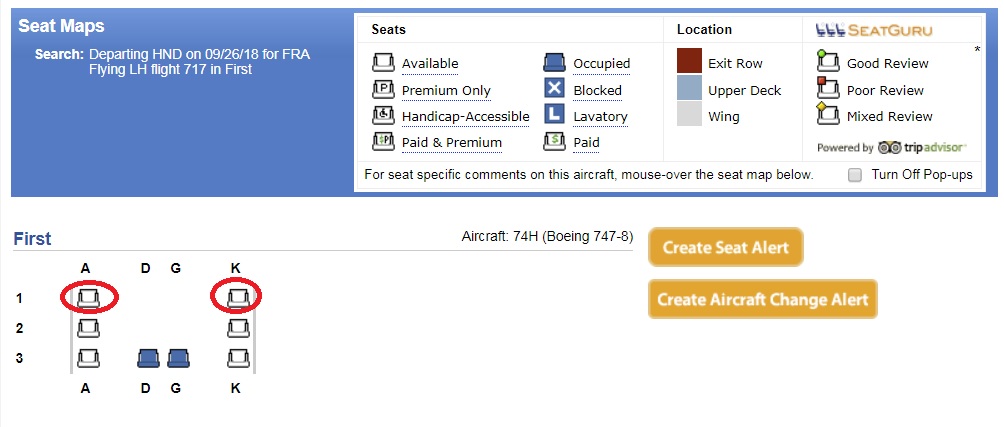This screenshot has height=427, width=1004.
Task: Click occupied seat 3G
Action: [178, 358]
